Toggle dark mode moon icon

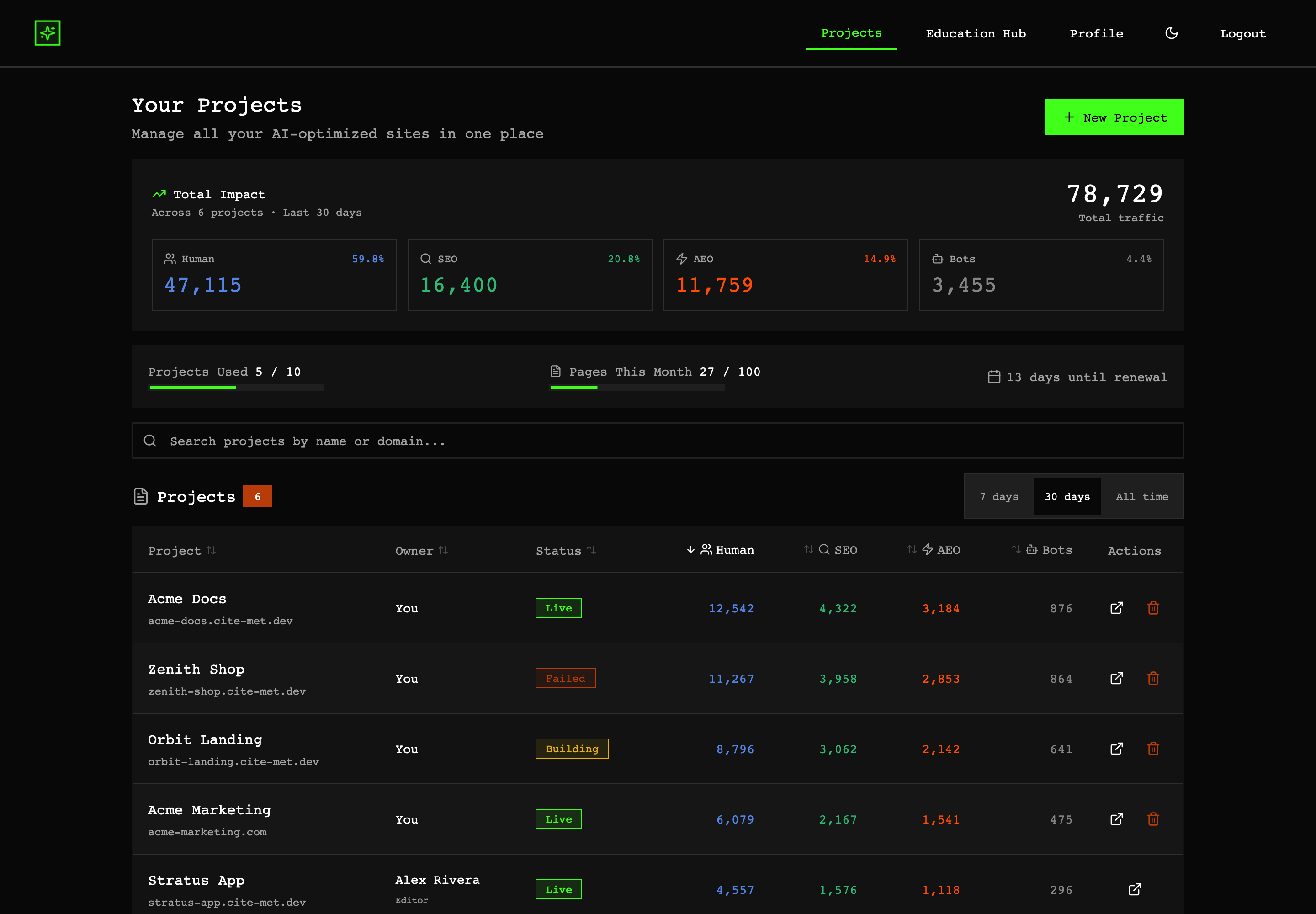click(1172, 33)
